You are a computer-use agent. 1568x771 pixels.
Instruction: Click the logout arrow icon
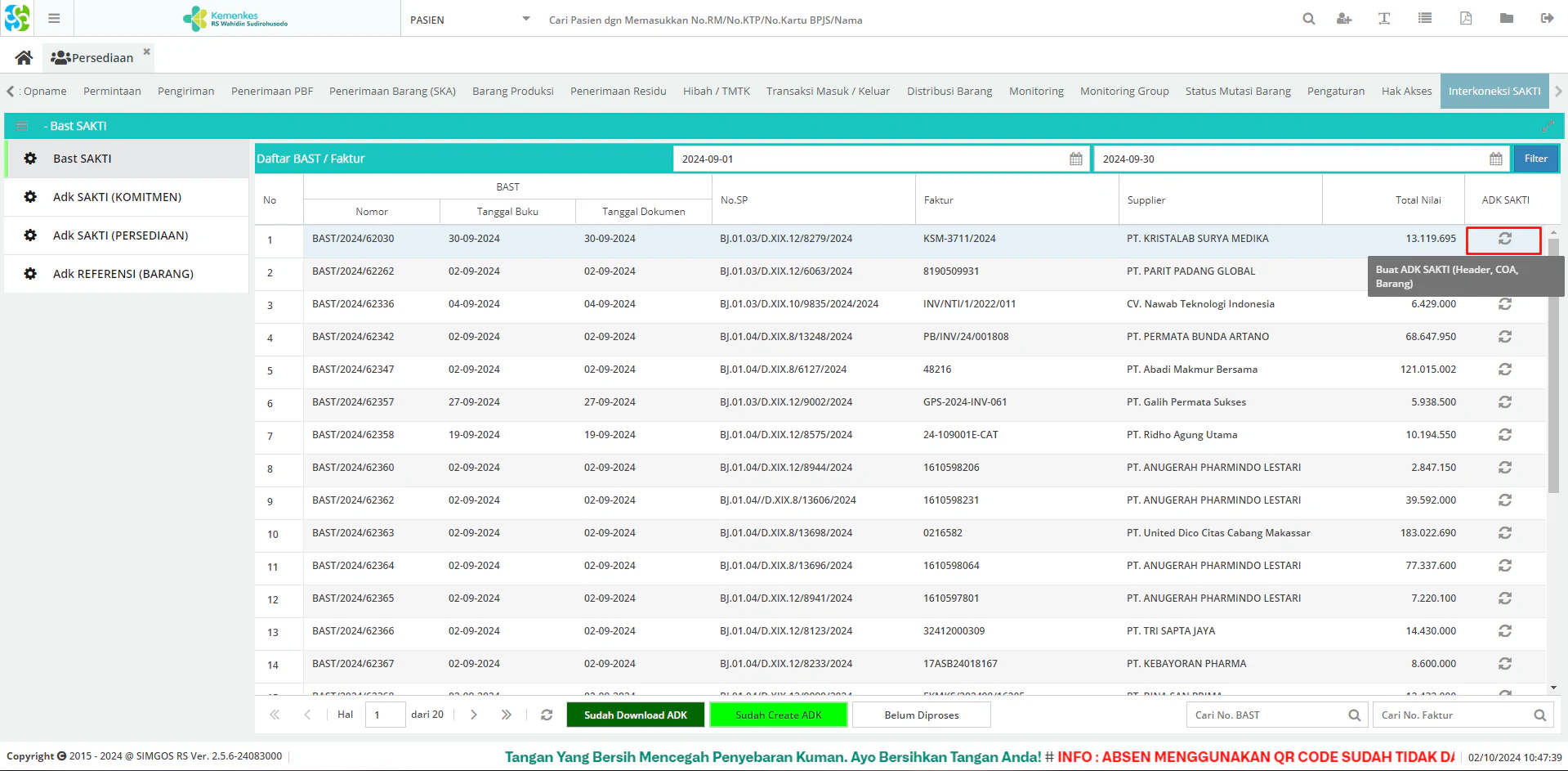(1547, 19)
